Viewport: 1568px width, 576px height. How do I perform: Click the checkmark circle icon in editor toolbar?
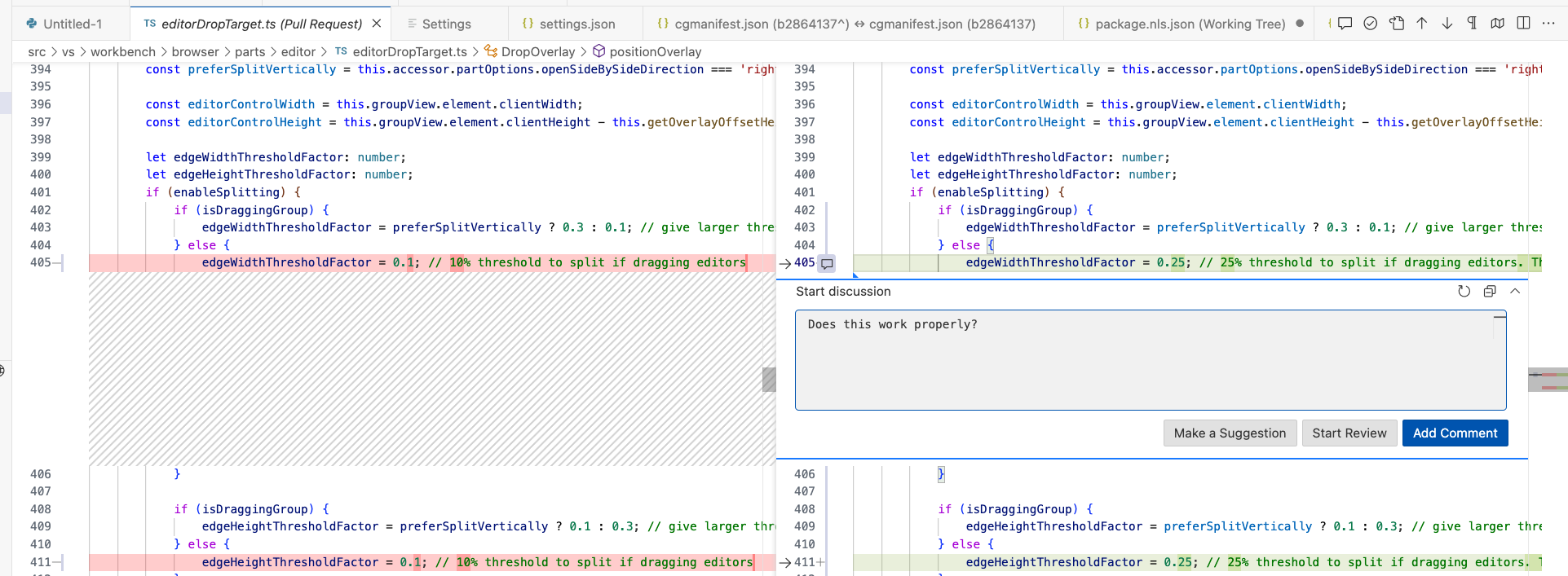tap(1371, 24)
